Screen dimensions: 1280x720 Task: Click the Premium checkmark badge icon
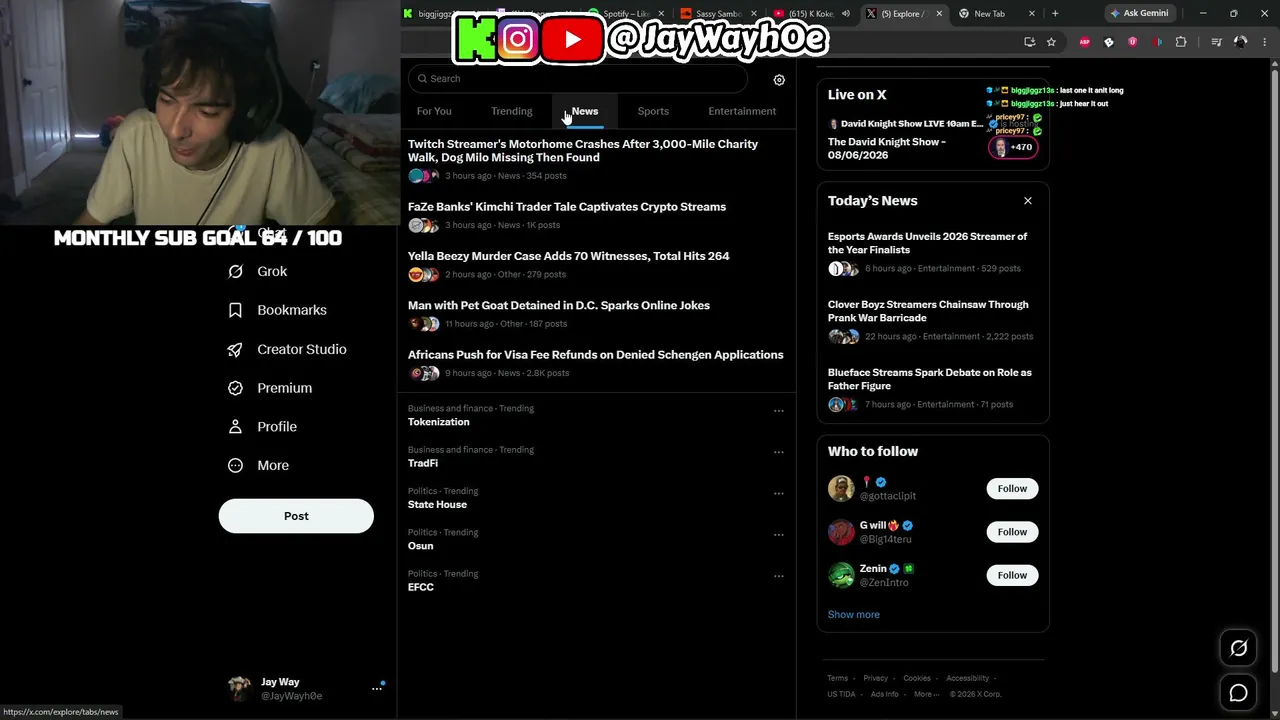pos(235,388)
